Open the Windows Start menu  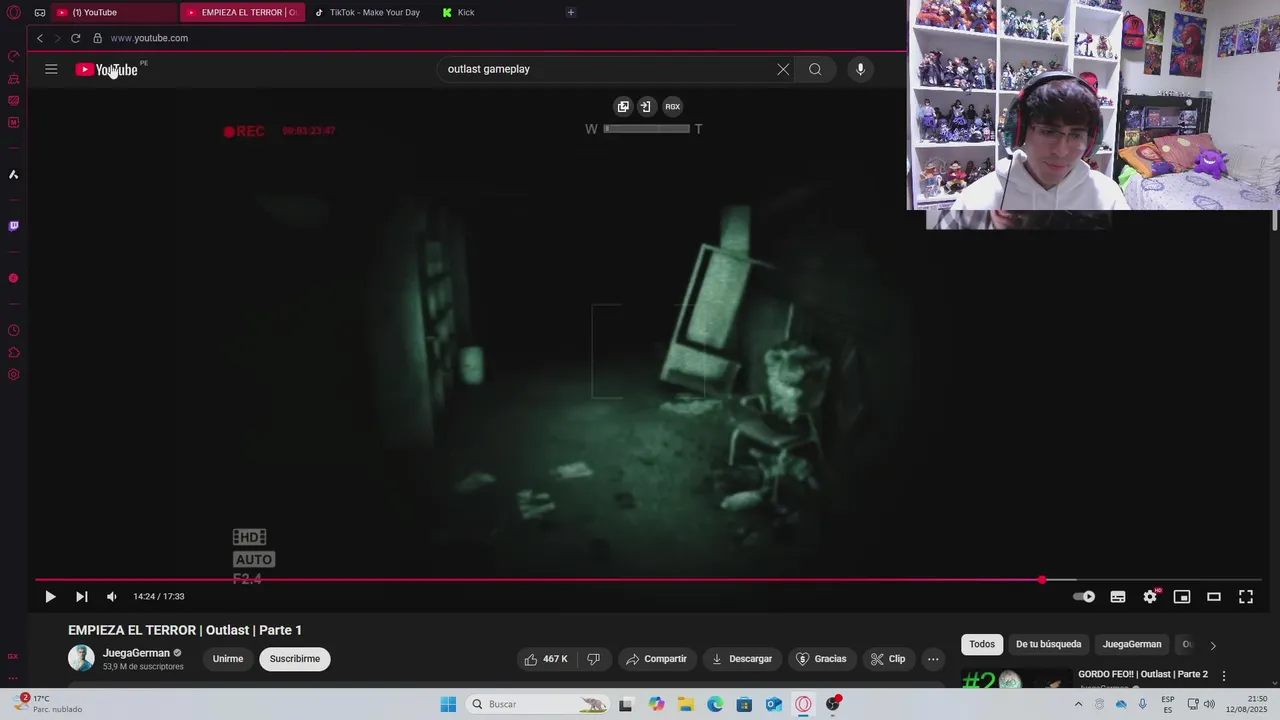448,704
